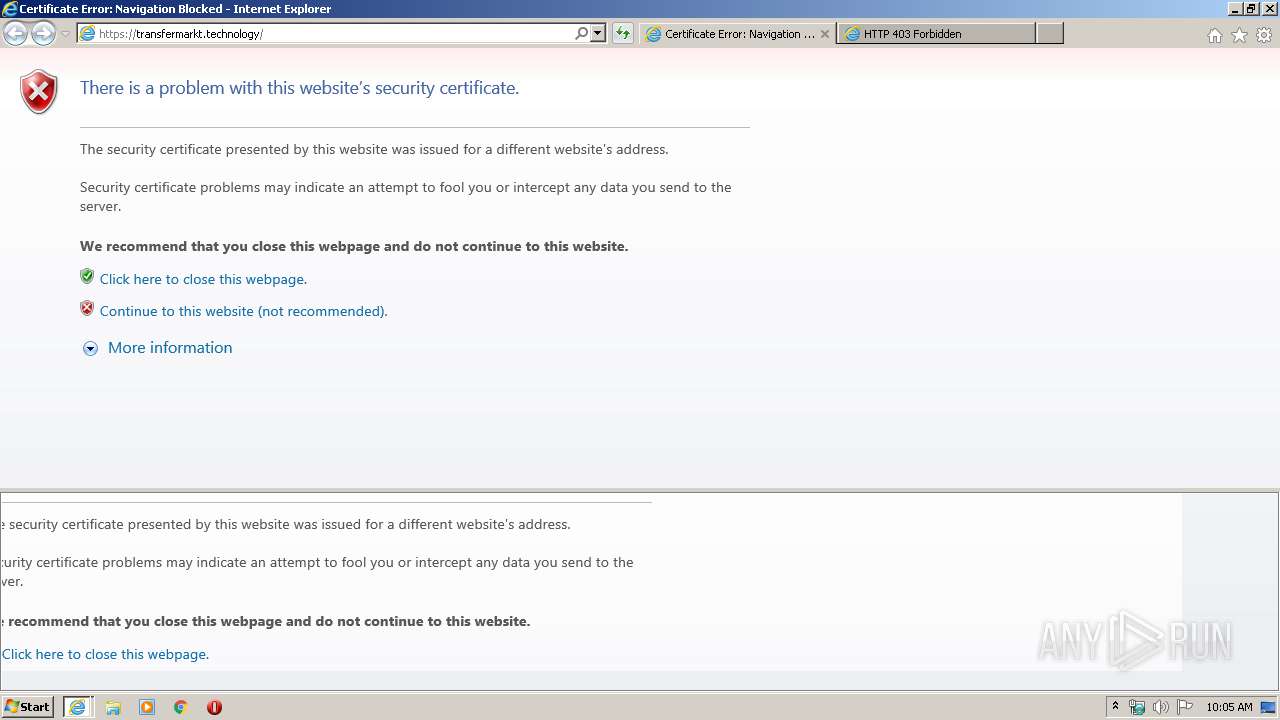Screen dimensions: 1280x720
Task: Switch to Certificate Error: Navigation tab
Action: pos(738,33)
